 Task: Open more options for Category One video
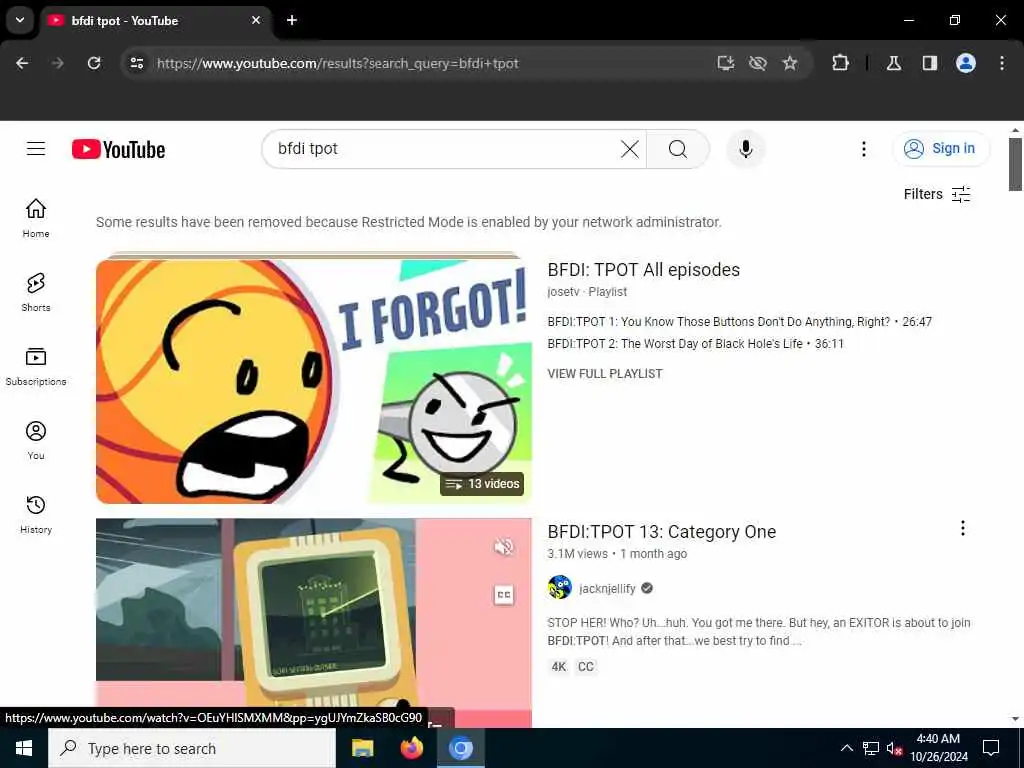pos(962,528)
